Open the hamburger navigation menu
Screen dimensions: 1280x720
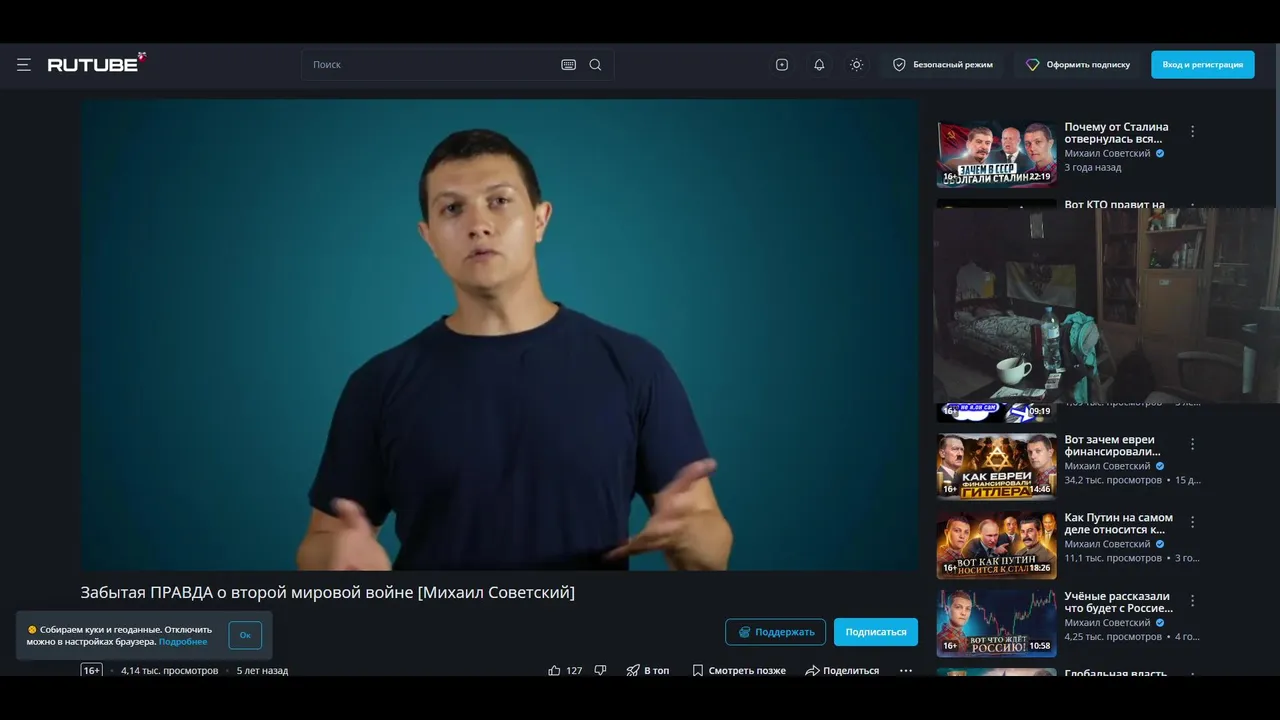point(24,65)
